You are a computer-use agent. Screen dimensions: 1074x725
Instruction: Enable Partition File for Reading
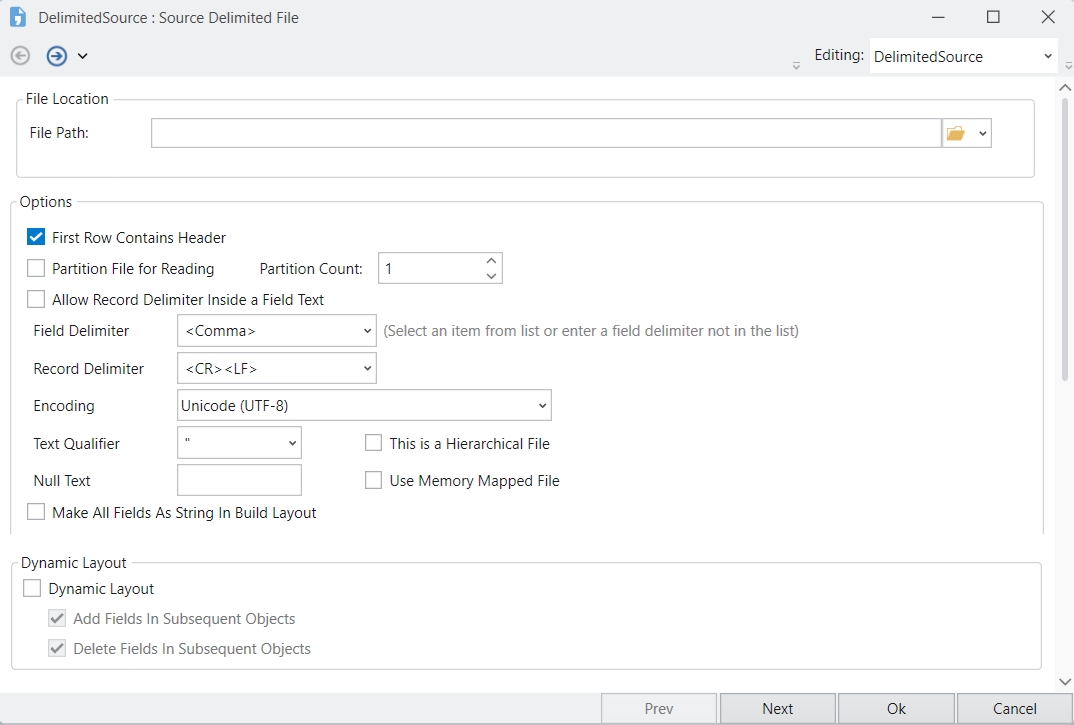(x=36, y=268)
